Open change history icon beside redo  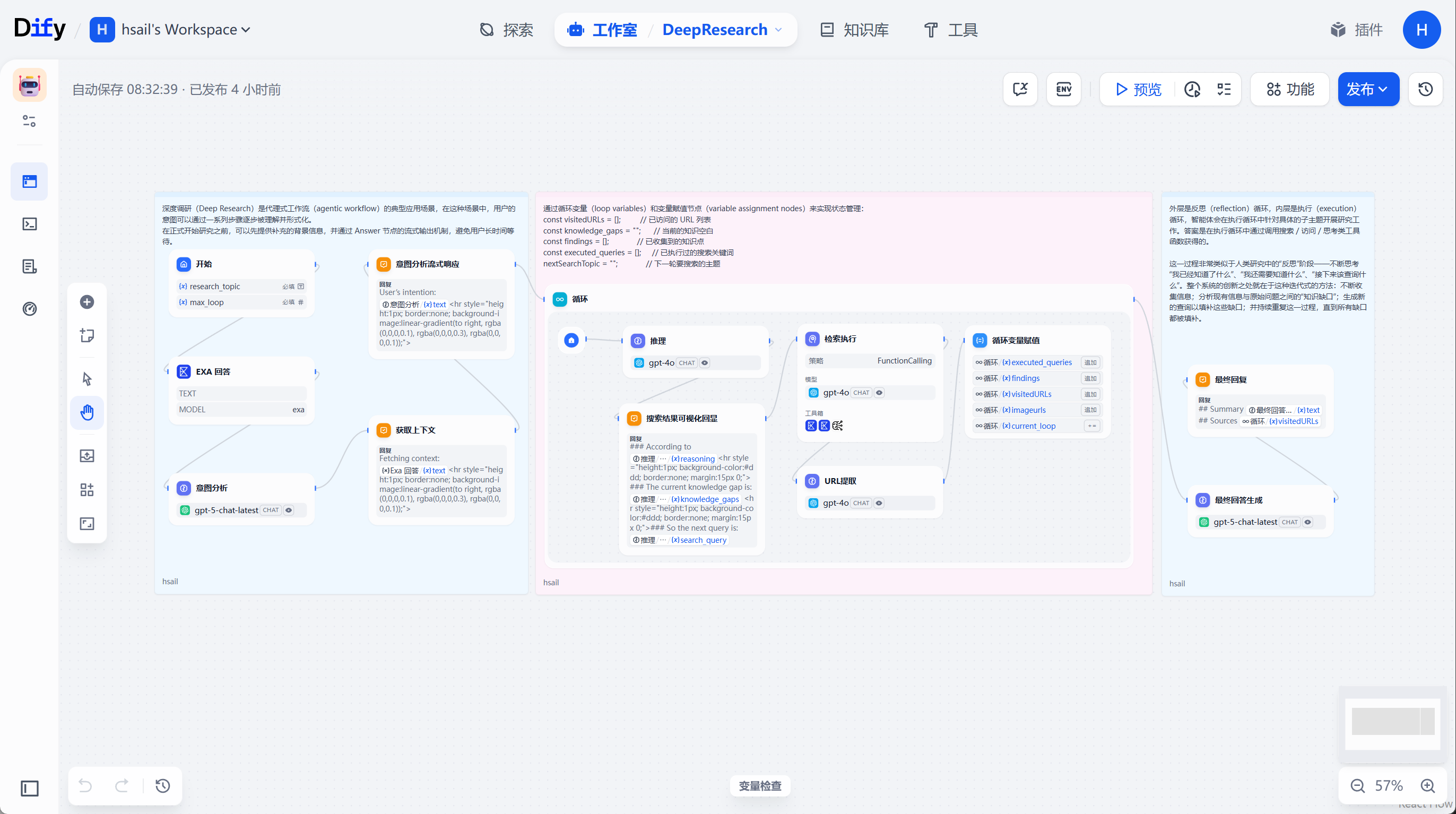(163, 786)
